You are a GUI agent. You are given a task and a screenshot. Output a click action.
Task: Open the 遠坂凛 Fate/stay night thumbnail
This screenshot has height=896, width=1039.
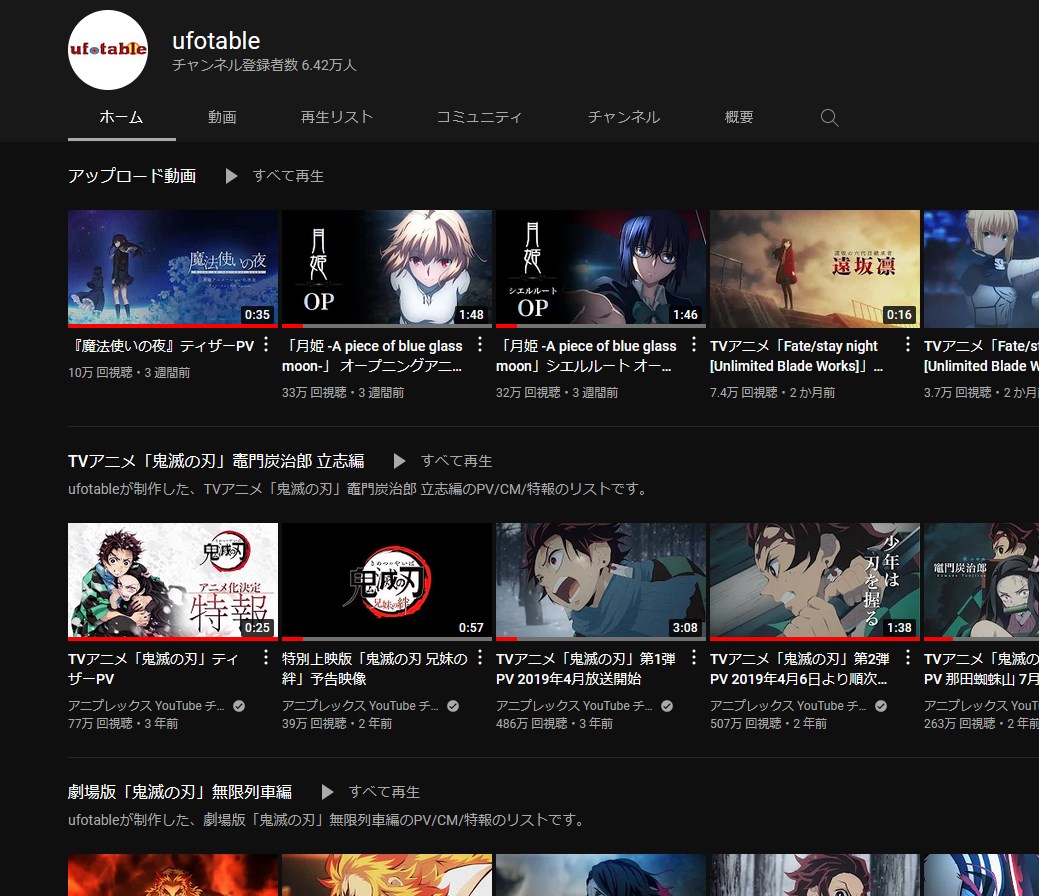(814, 268)
